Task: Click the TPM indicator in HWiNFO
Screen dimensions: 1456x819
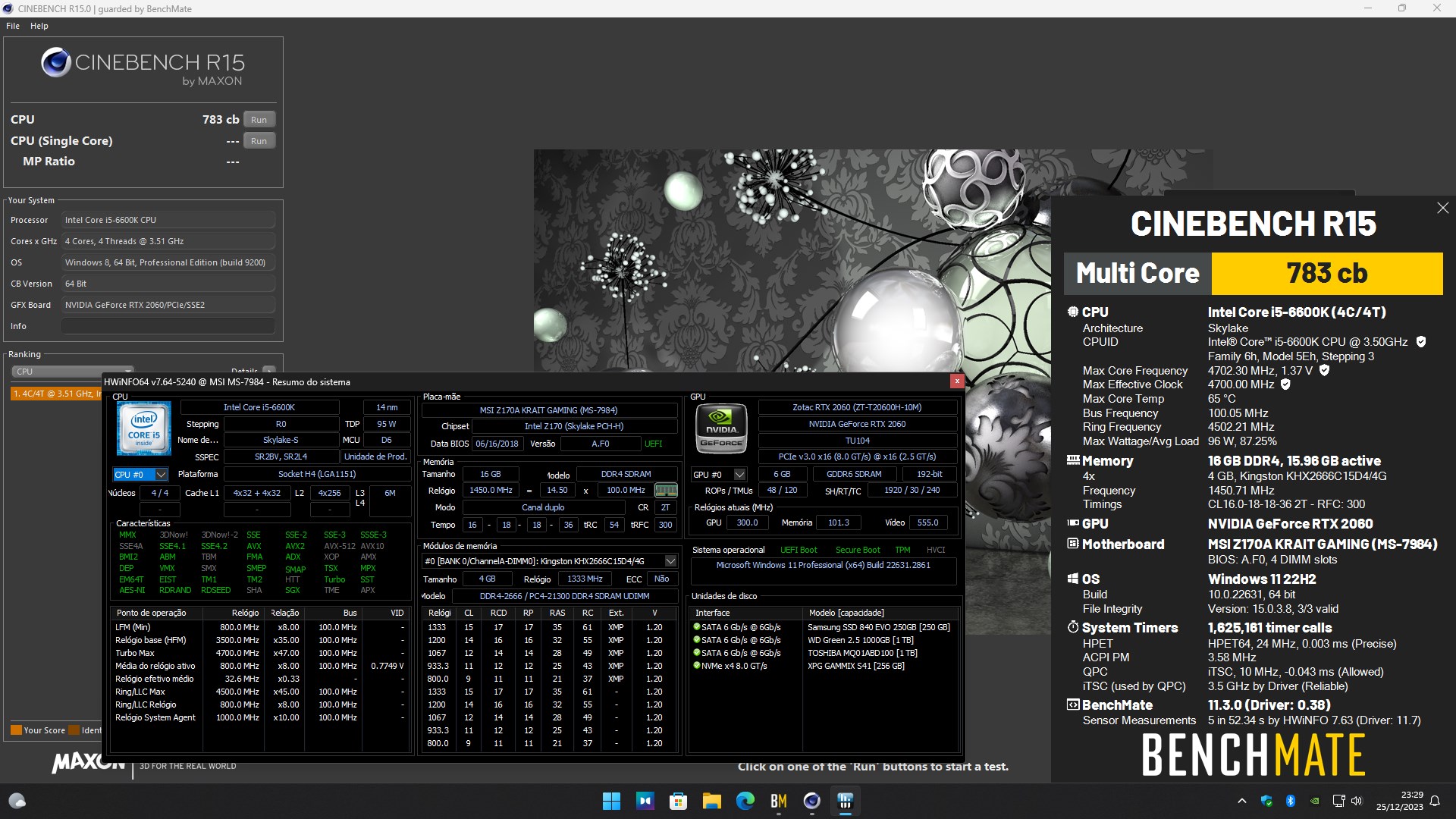Action: click(902, 550)
